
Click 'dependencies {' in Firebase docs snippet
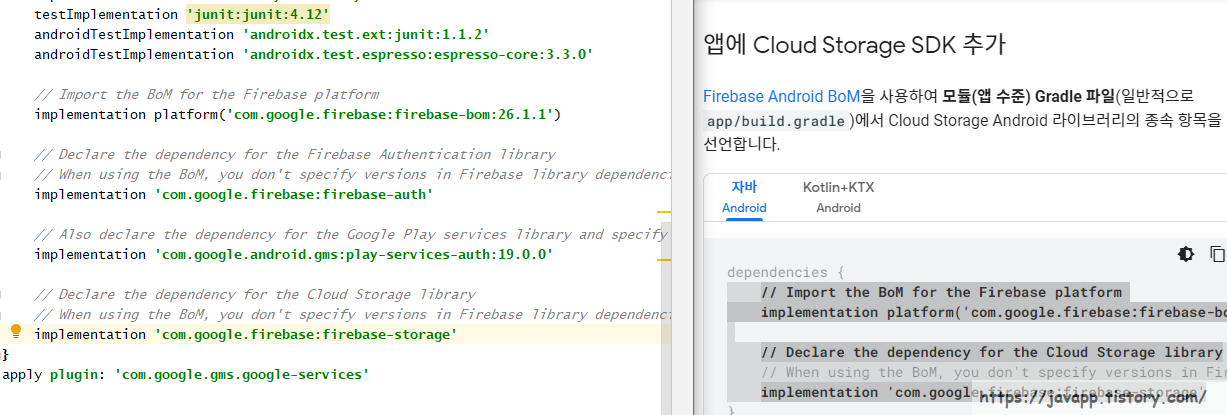[x=786, y=272]
